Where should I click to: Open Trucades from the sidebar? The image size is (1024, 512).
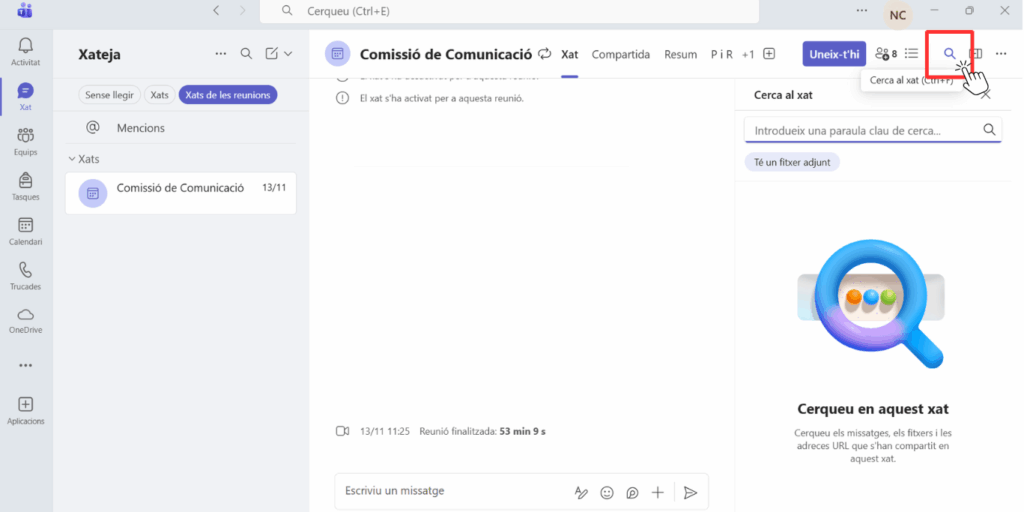pos(25,275)
